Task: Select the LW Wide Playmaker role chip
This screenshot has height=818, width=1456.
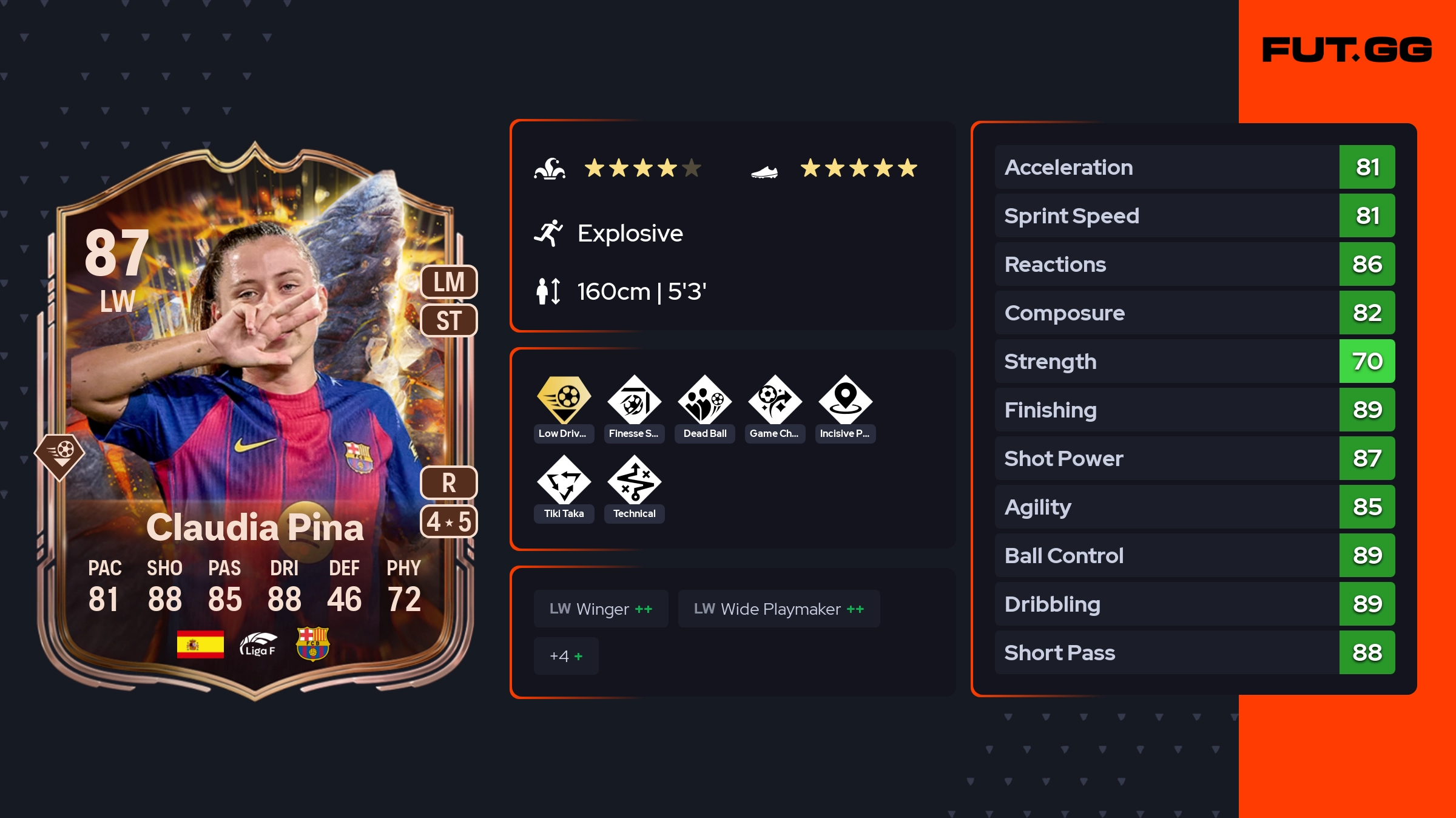Action: 779,609
